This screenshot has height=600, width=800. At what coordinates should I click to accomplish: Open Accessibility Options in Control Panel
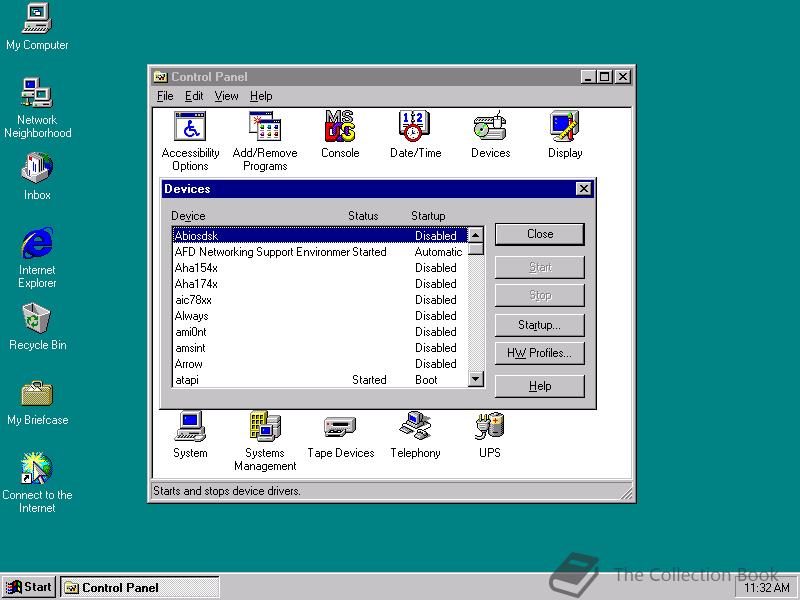point(190,141)
